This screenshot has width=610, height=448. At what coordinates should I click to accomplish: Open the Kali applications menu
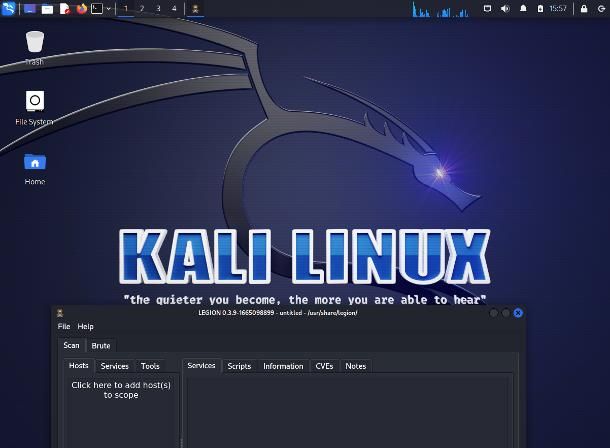(9, 8)
